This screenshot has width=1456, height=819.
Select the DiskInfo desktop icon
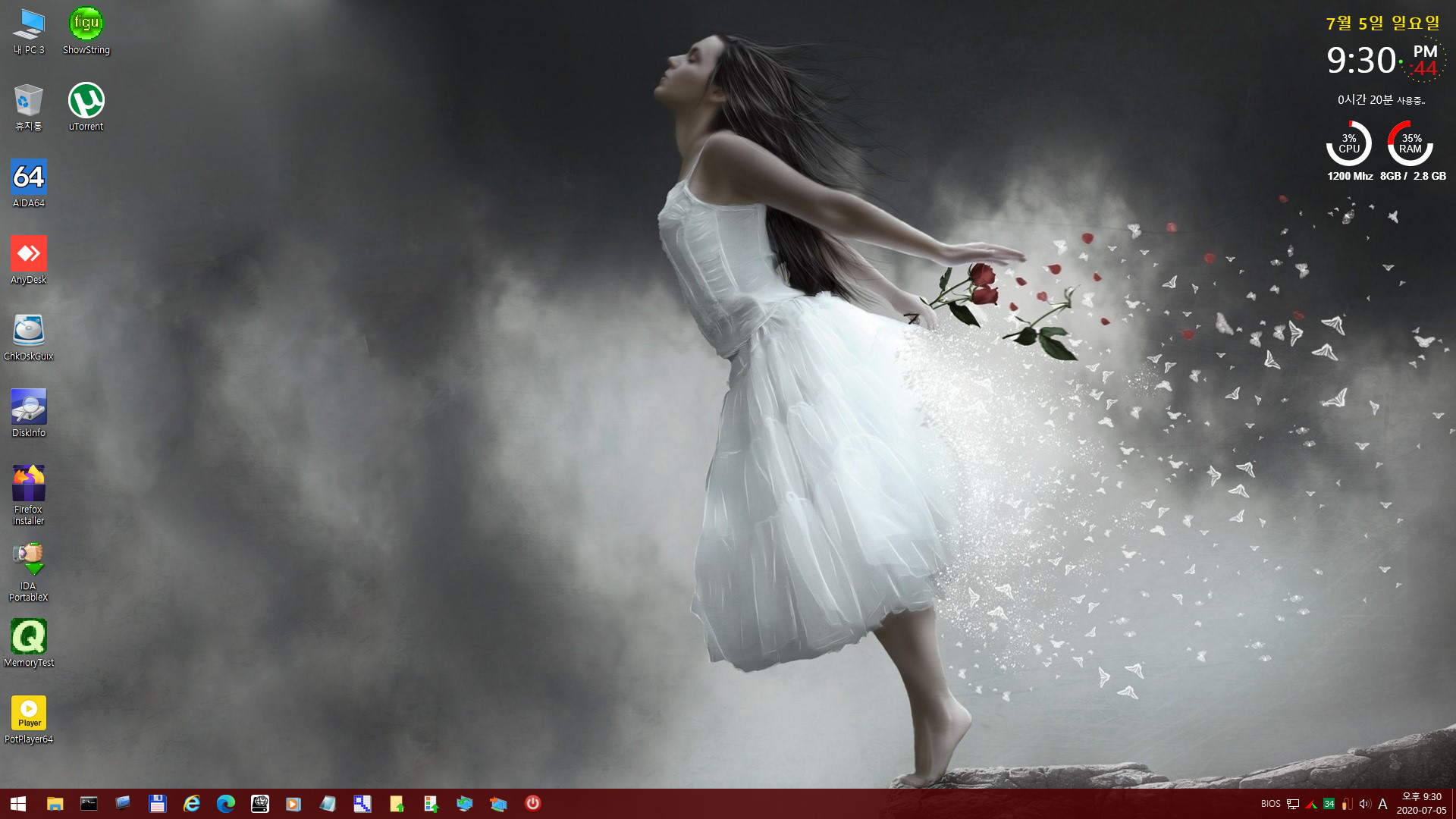point(29,414)
